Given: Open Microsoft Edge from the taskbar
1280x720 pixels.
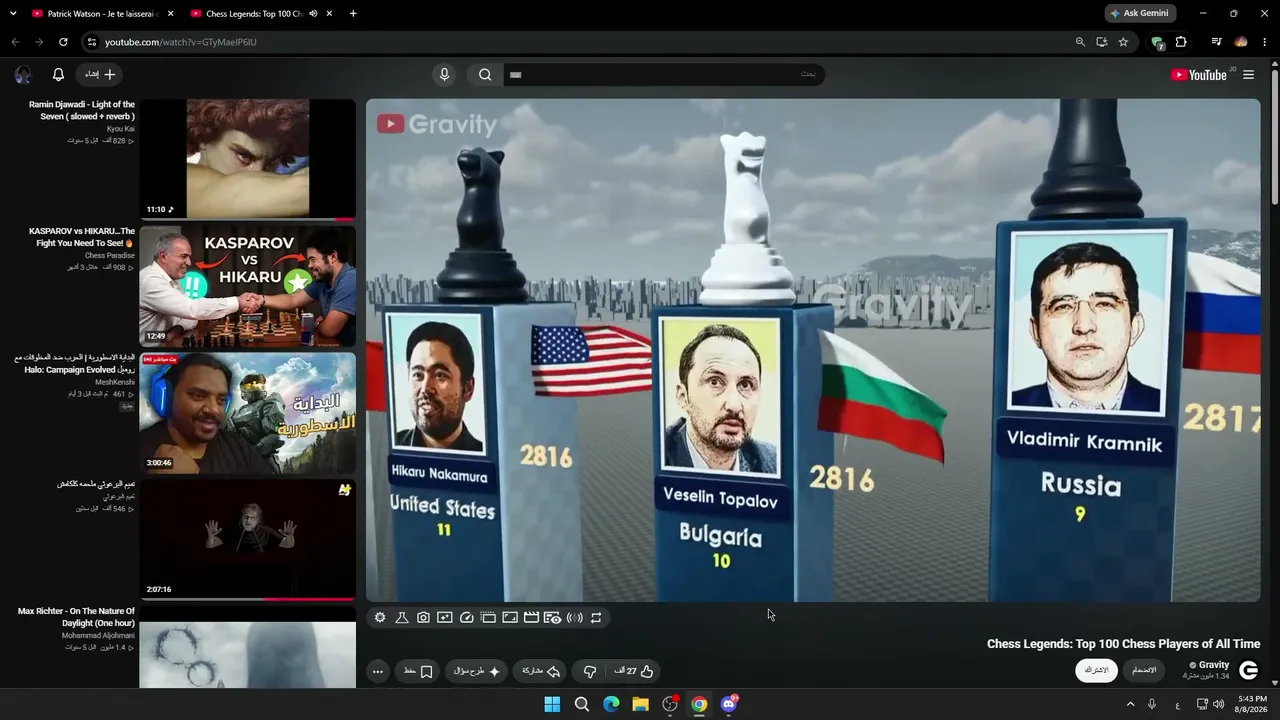Looking at the screenshot, I should click(611, 704).
